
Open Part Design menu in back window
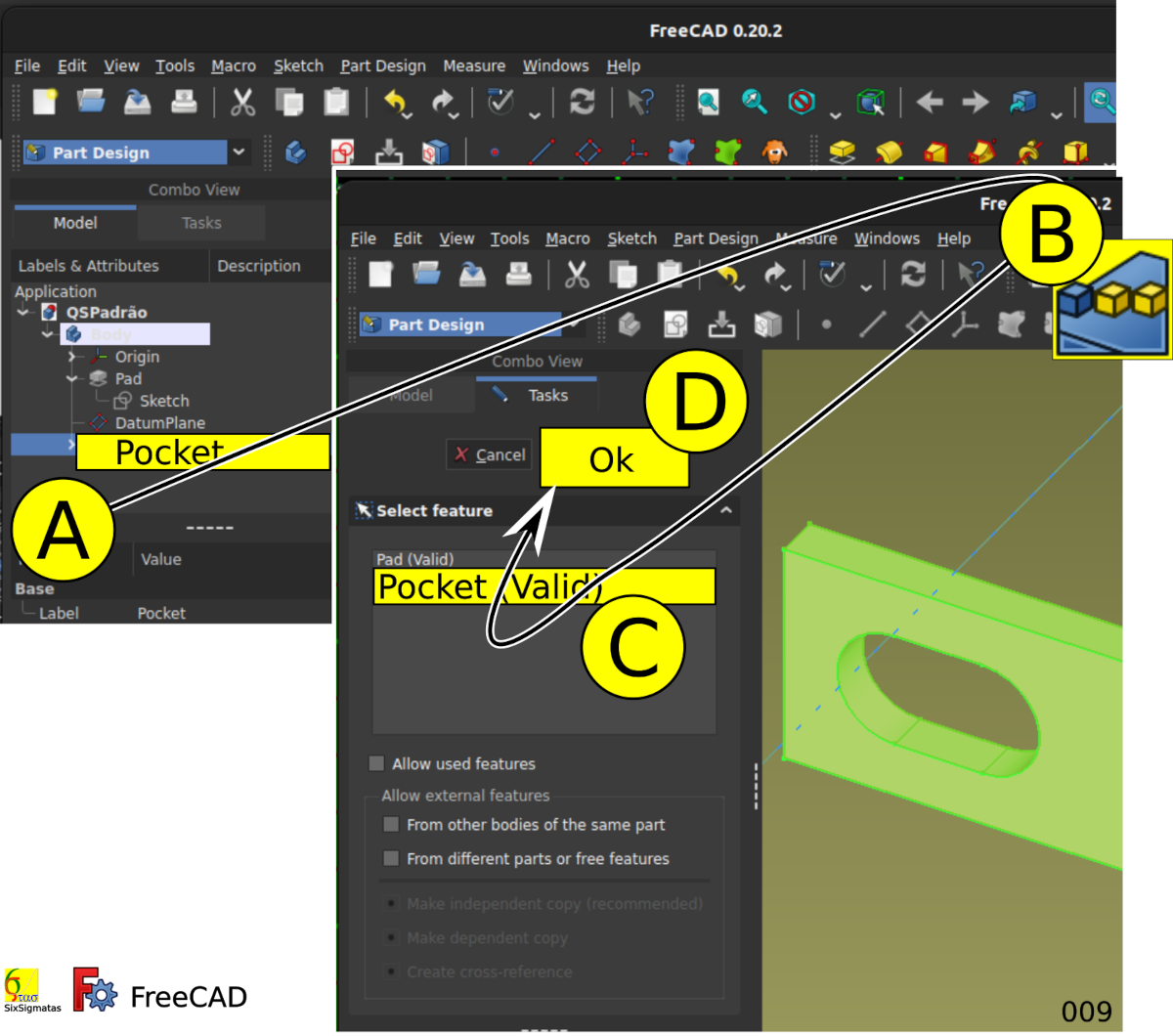point(383,65)
